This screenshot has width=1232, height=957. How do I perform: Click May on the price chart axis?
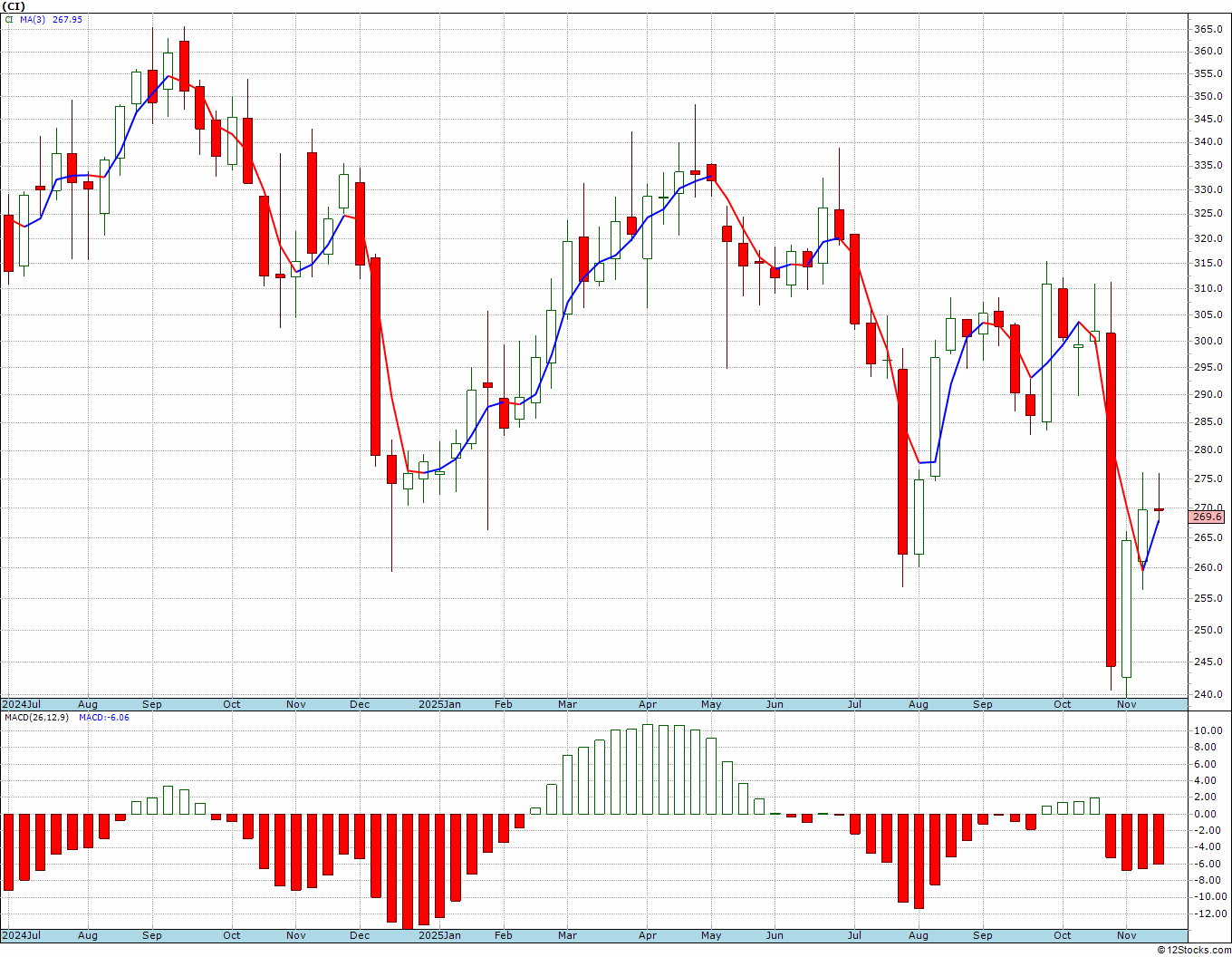click(x=711, y=704)
